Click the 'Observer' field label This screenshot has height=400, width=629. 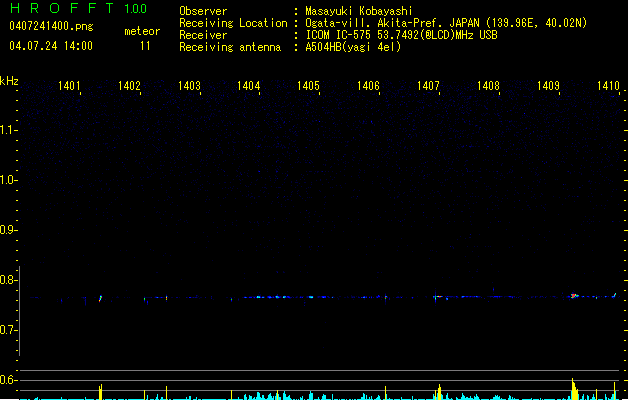click(203, 11)
